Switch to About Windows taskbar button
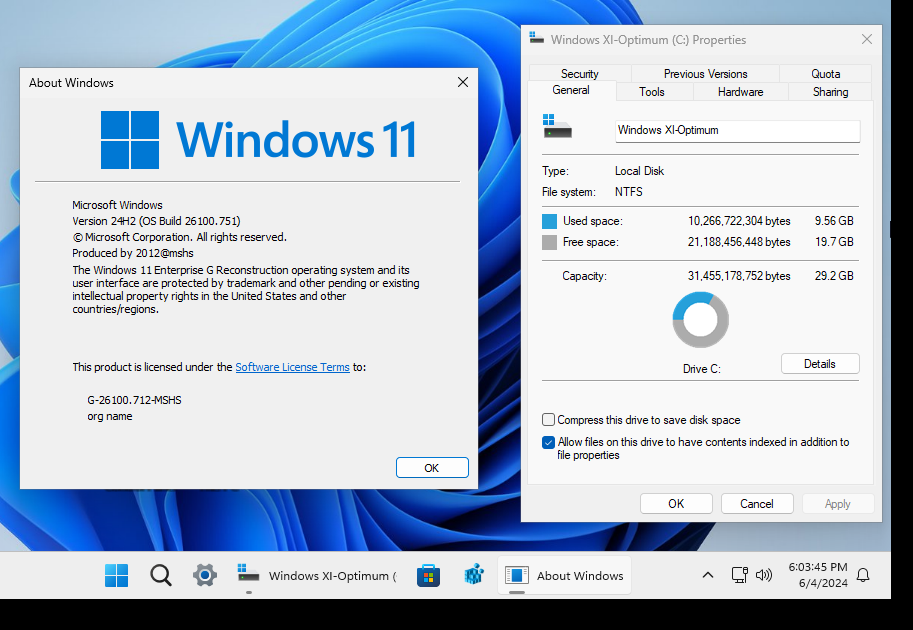 click(564, 575)
